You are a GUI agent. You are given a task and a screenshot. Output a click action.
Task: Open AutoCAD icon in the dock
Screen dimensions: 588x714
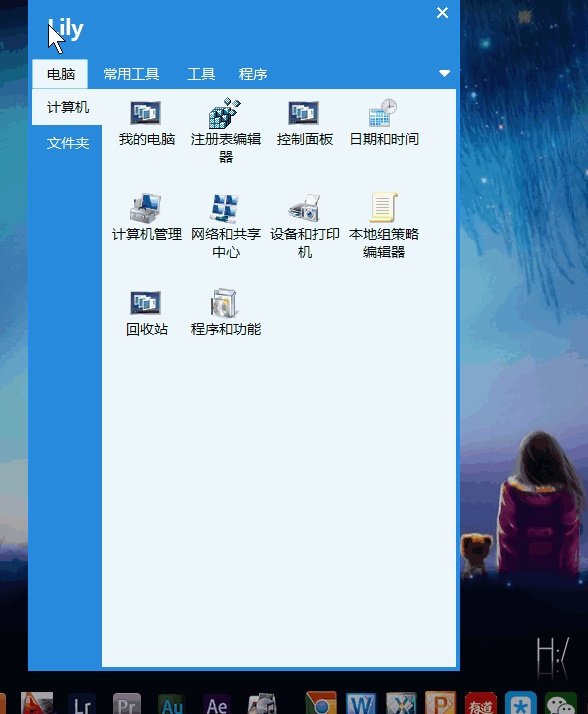(x=37, y=703)
